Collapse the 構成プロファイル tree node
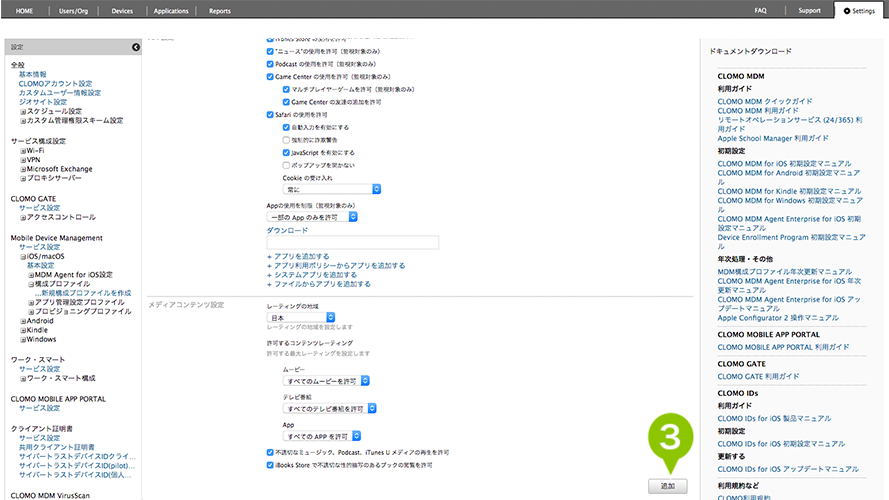889x500 pixels. coord(31,284)
